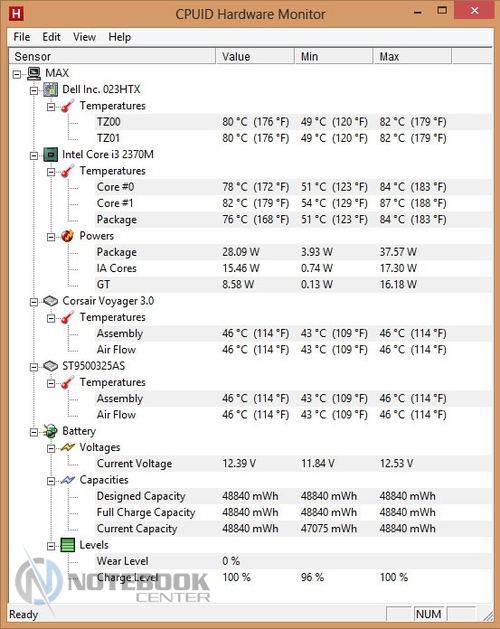This screenshot has height=629, width=500.
Task: Click the Dell Inc. 023HTX motherboard icon
Action: click(x=51, y=89)
